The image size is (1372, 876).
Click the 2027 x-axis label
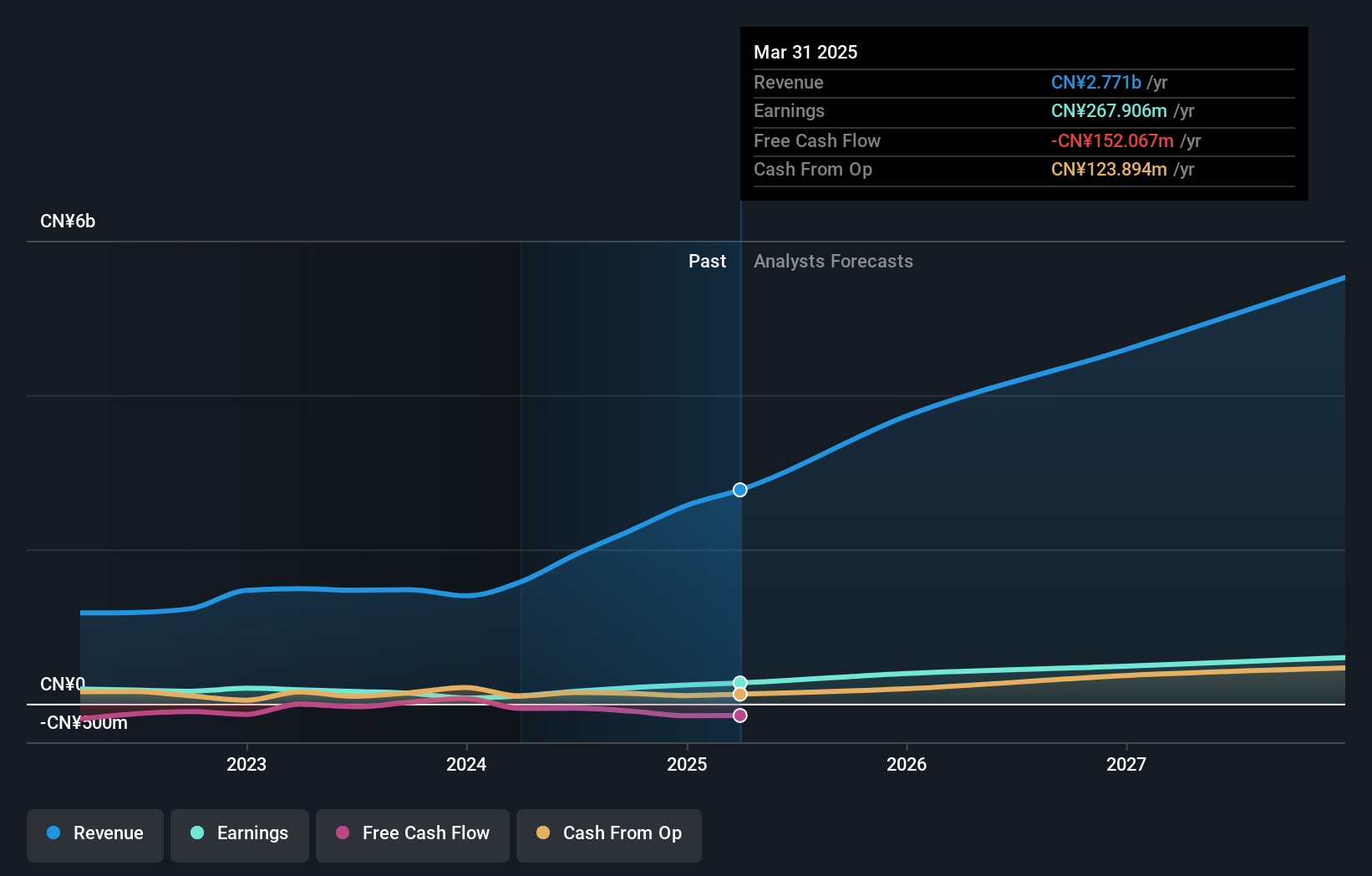pyautogui.click(x=1126, y=764)
